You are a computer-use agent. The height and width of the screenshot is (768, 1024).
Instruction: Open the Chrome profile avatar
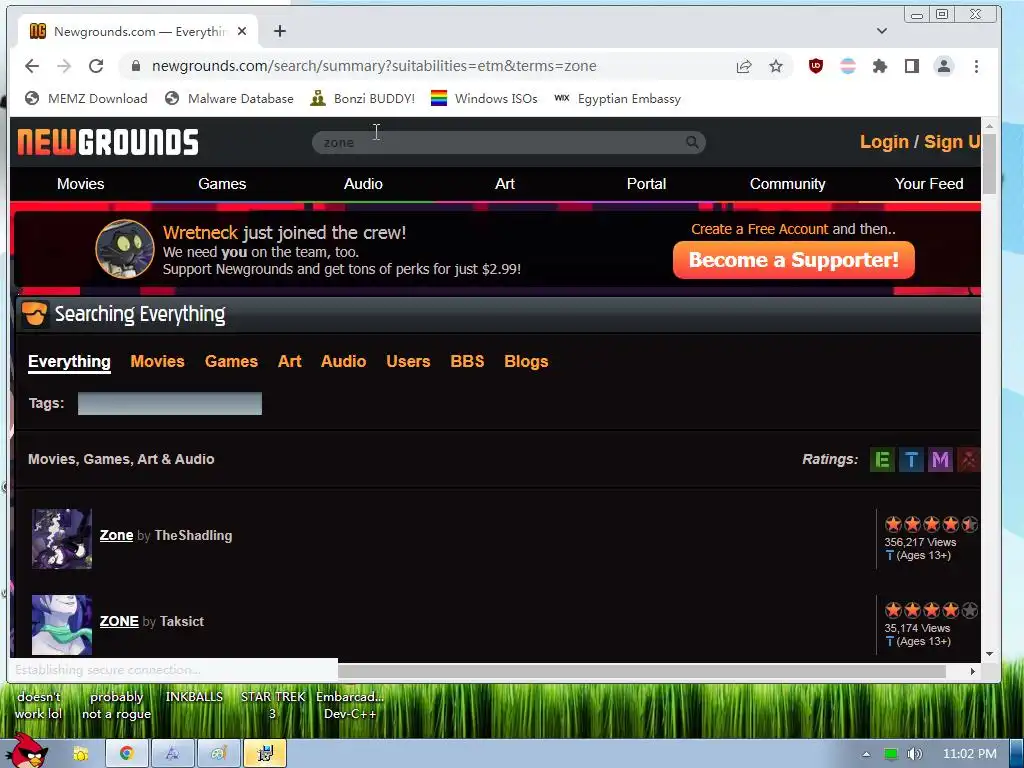[x=944, y=66]
